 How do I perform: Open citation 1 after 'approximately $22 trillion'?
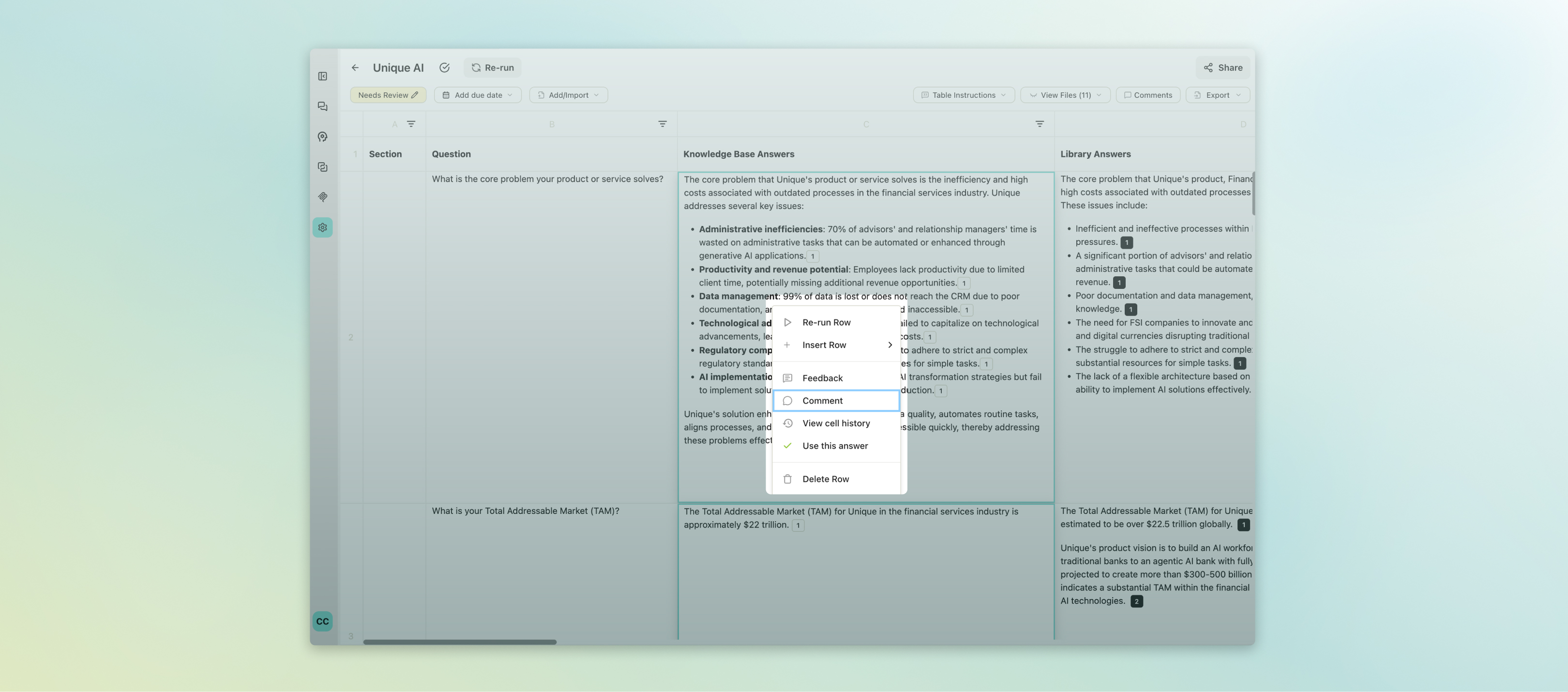(x=798, y=525)
